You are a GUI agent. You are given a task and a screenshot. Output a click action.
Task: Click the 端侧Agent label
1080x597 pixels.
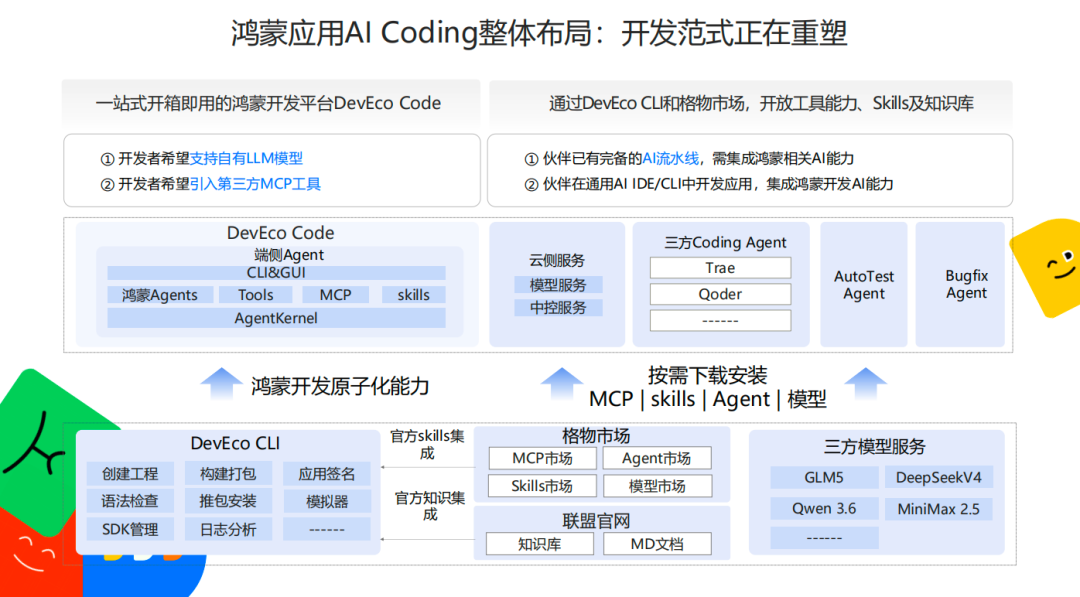(x=289, y=255)
